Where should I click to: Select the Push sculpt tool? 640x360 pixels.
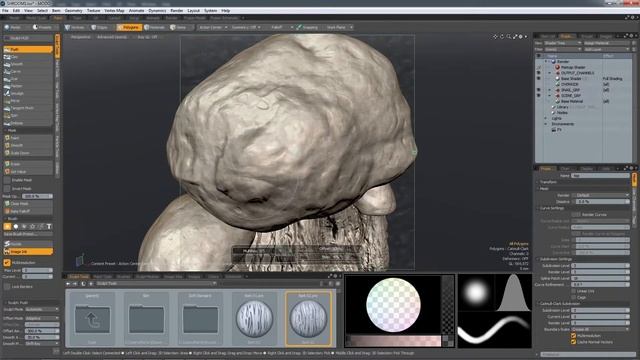point(28,49)
